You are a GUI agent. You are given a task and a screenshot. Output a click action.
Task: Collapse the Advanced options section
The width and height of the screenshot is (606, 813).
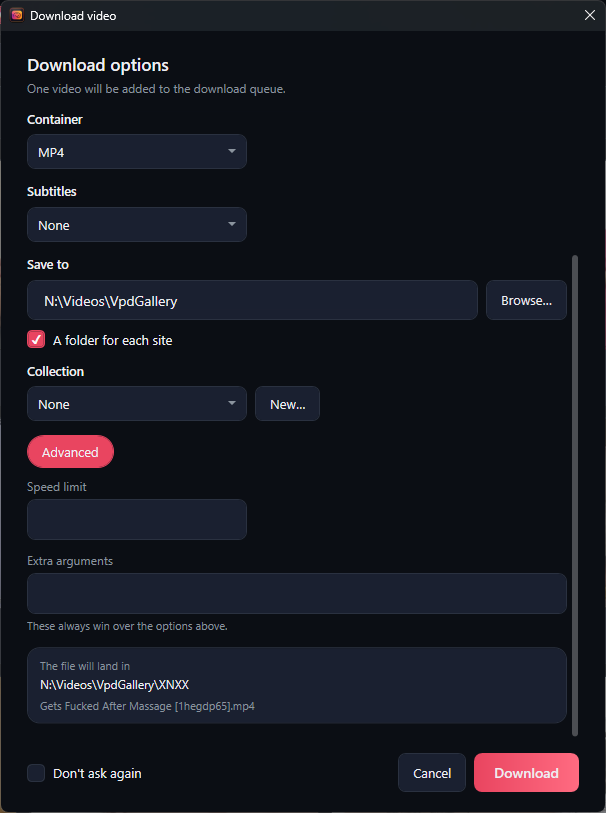[71, 452]
